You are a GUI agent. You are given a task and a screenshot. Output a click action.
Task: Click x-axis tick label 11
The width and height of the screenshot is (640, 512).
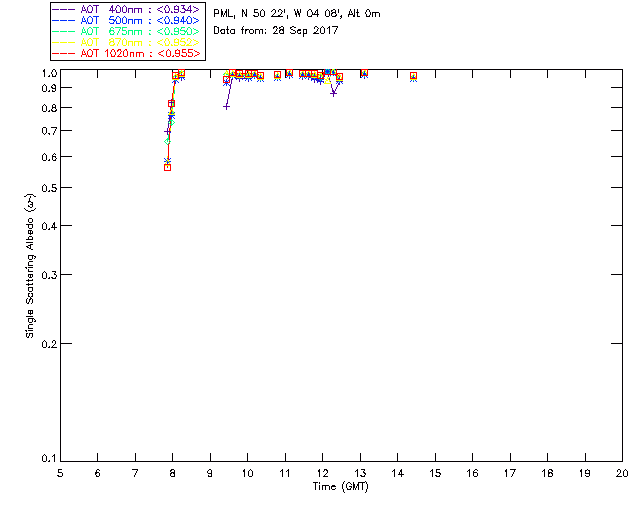285,473
